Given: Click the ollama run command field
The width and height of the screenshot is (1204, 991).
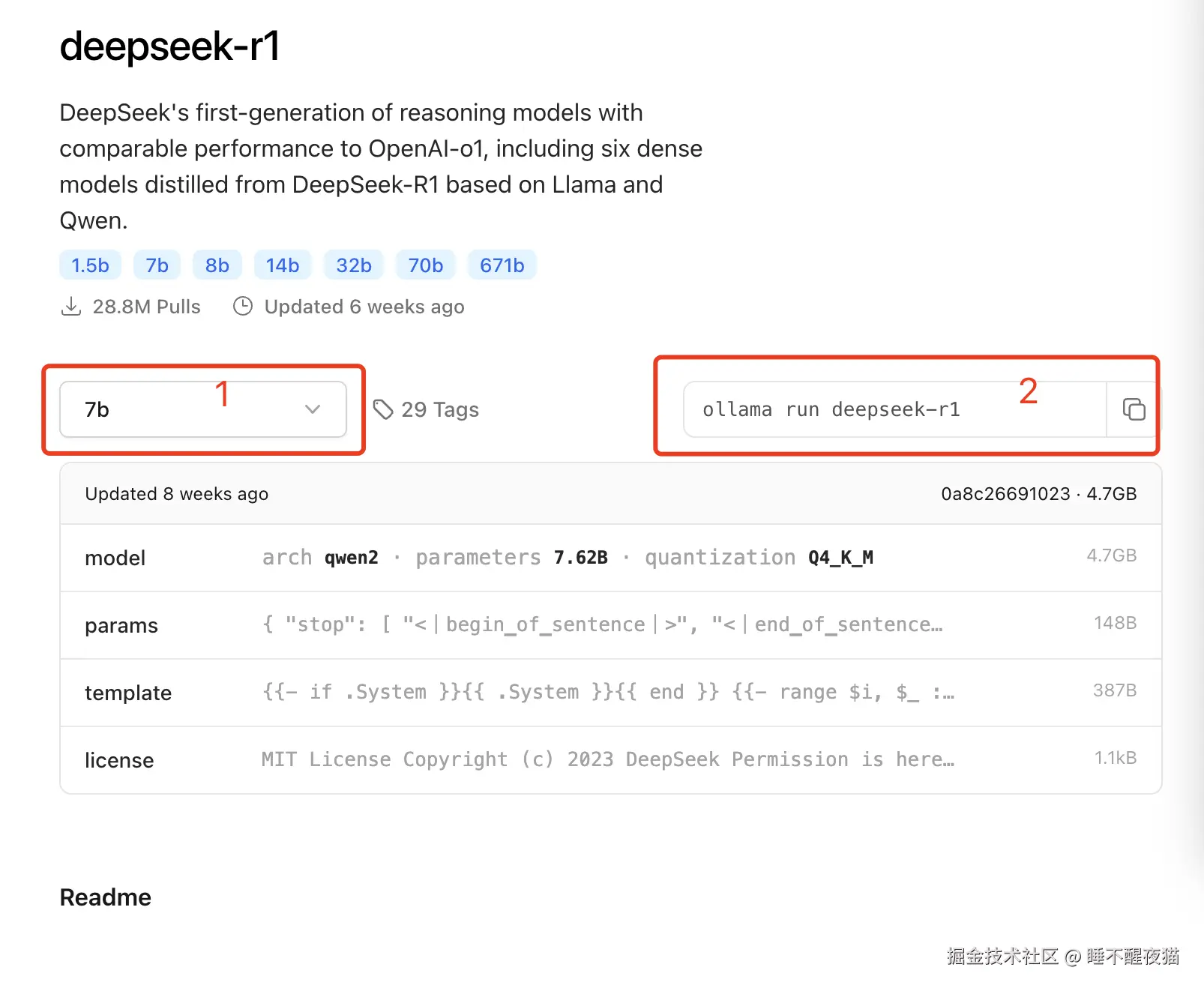Looking at the screenshot, I should click(894, 409).
